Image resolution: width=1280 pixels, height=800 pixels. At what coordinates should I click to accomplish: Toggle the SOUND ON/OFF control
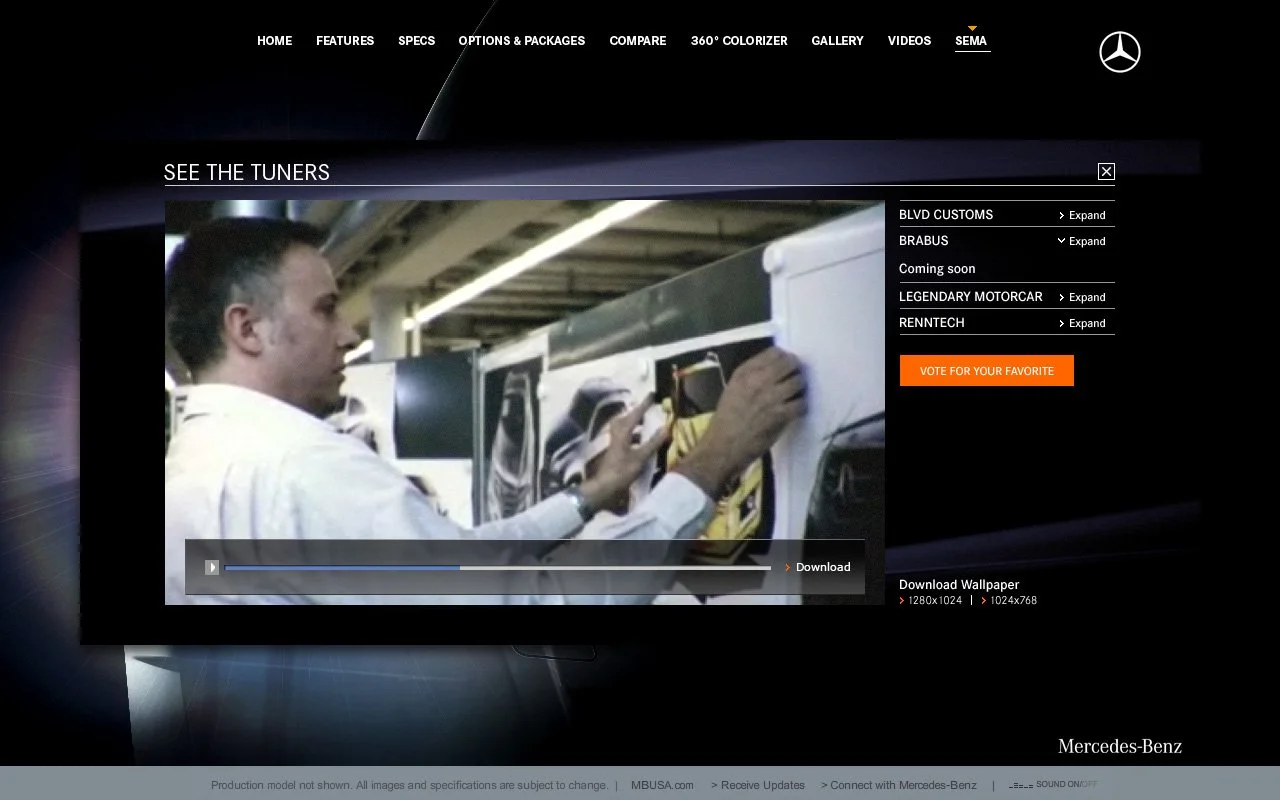(x=1054, y=785)
